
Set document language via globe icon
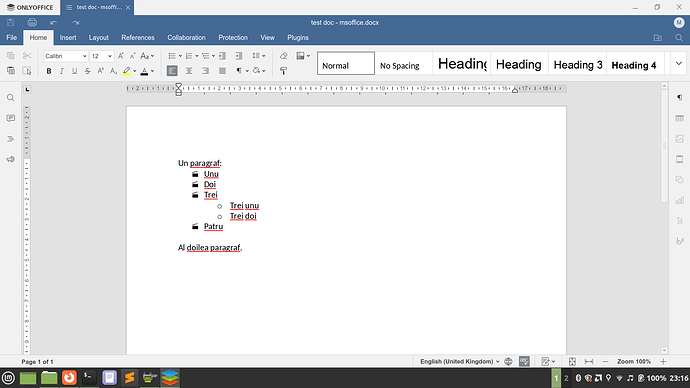point(508,362)
